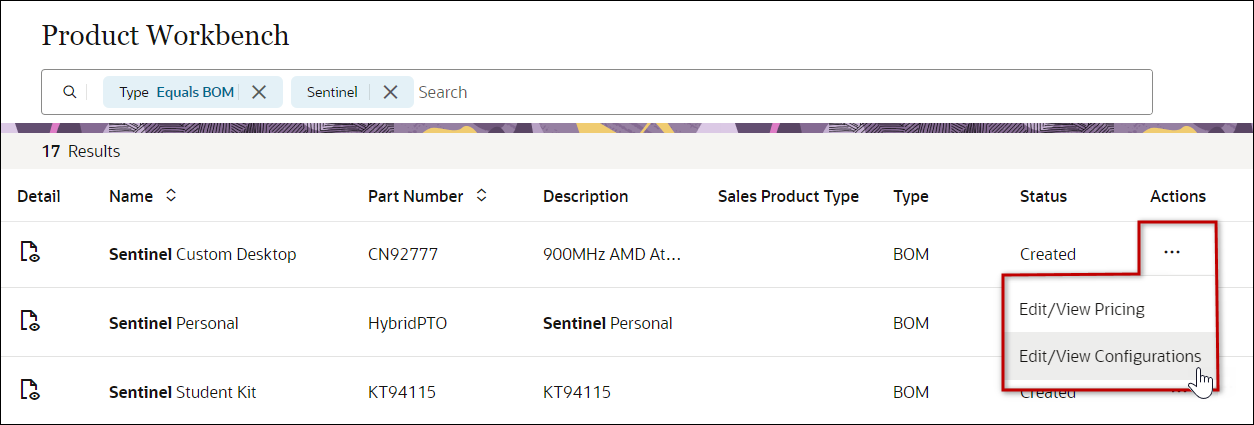This screenshot has height=425, width=1254.
Task: Sort by Part Number column arrows
Action: 482,196
